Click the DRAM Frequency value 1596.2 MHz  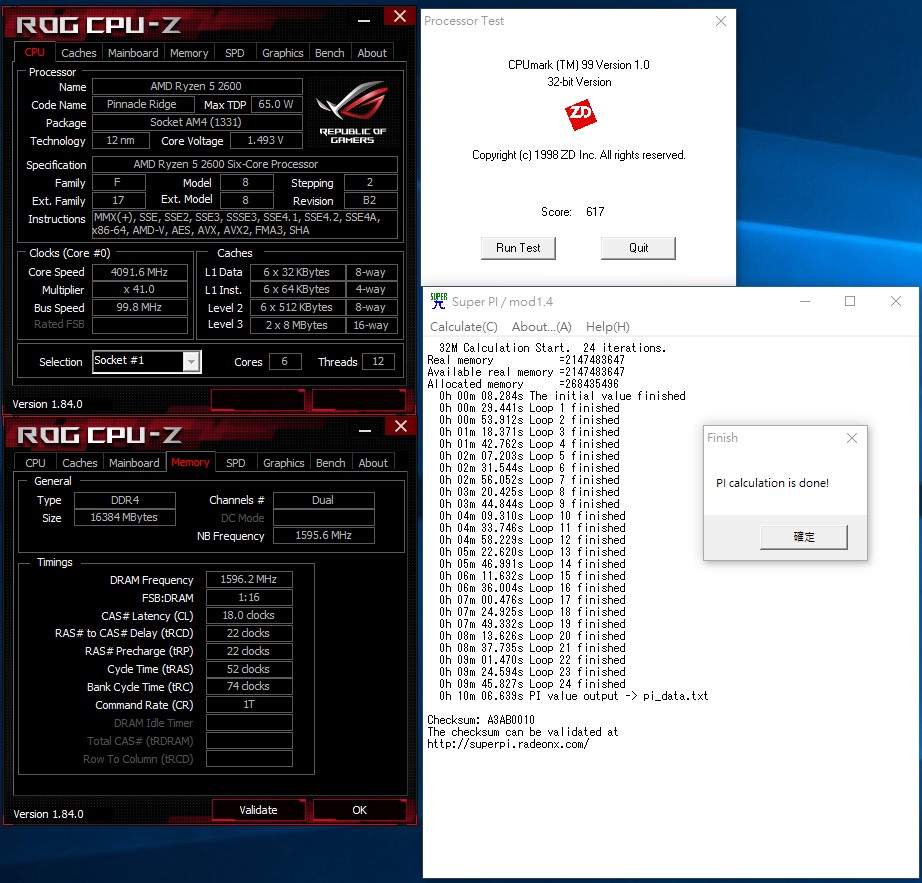pyautogui.click(x=249, y=580)
